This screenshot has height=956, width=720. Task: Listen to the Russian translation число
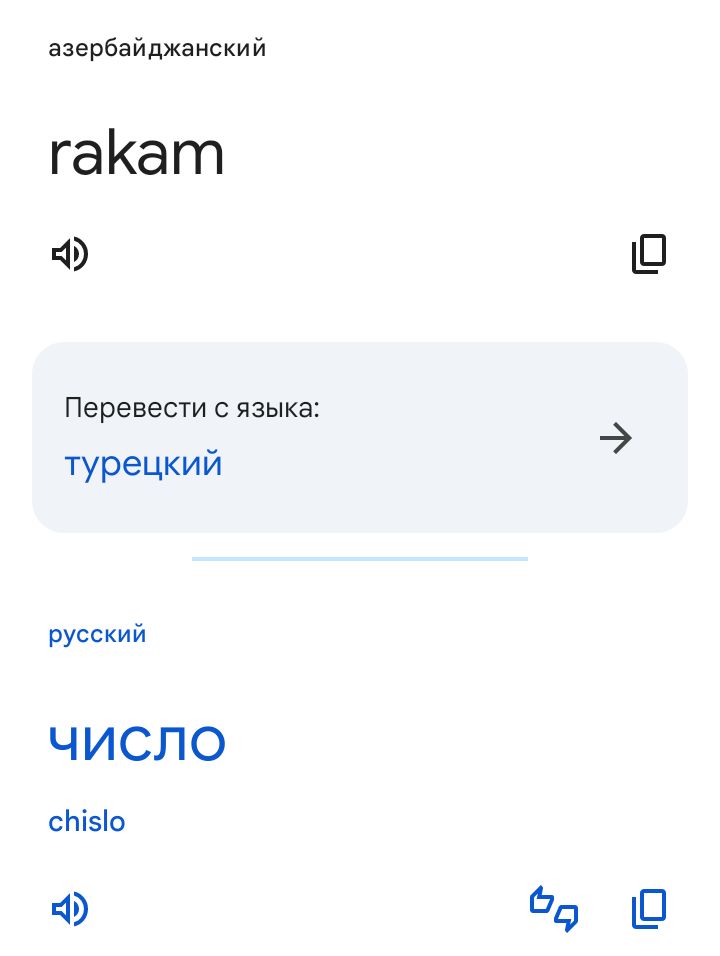[68, 909]
